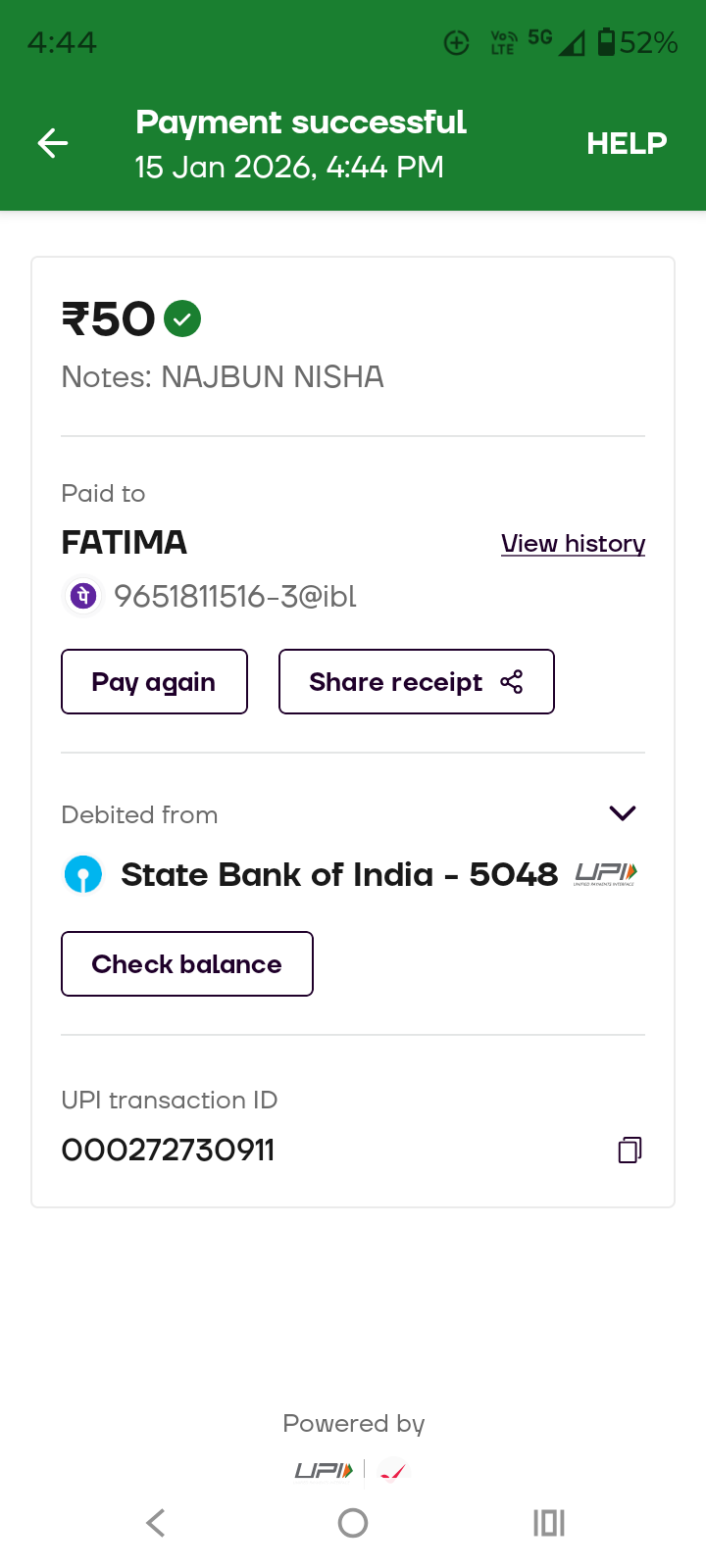Copy the UPI transaction ID
The image size is (706, 1568).
pos(630,1150)
